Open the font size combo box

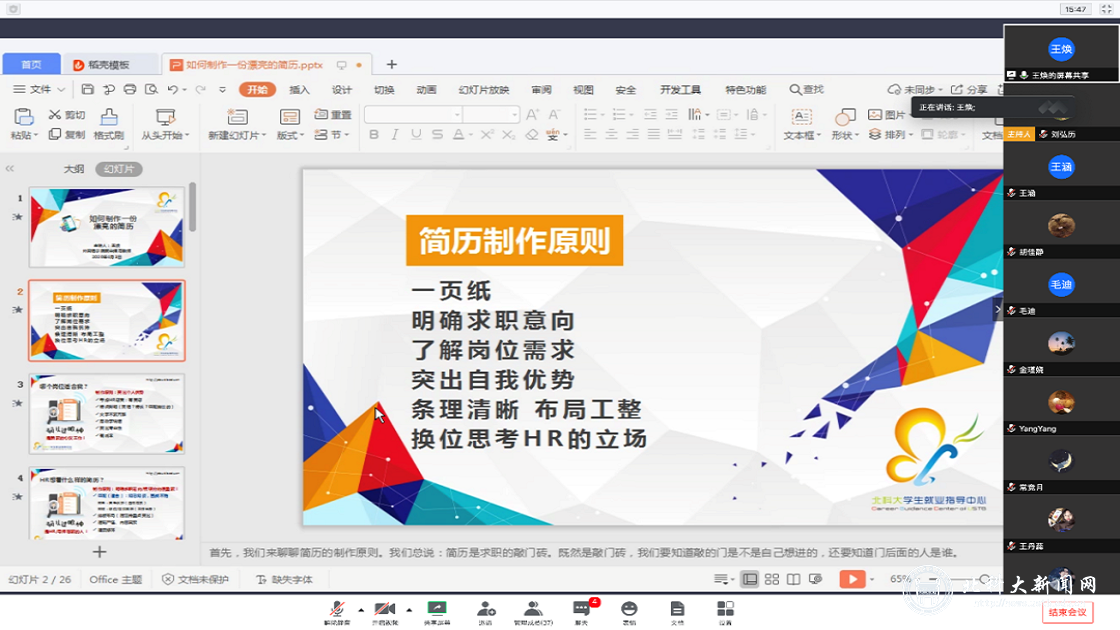[x=491, y=114]
